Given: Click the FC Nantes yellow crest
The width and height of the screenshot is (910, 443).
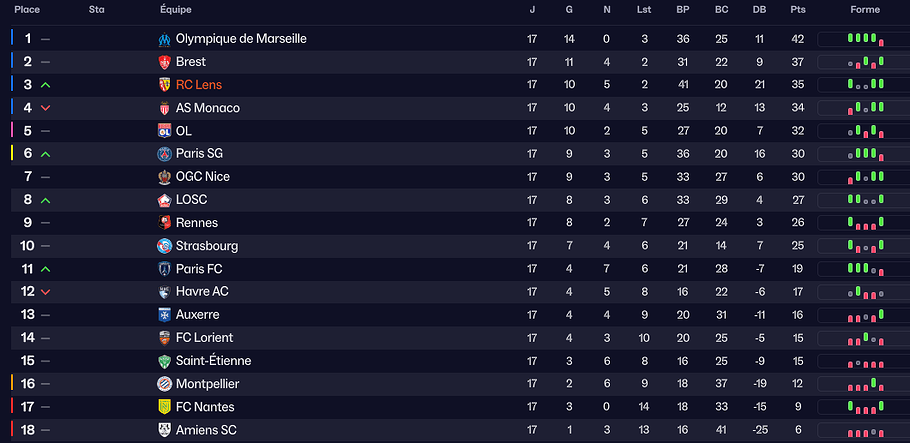Looking at the screenshot, I should 165,407.
